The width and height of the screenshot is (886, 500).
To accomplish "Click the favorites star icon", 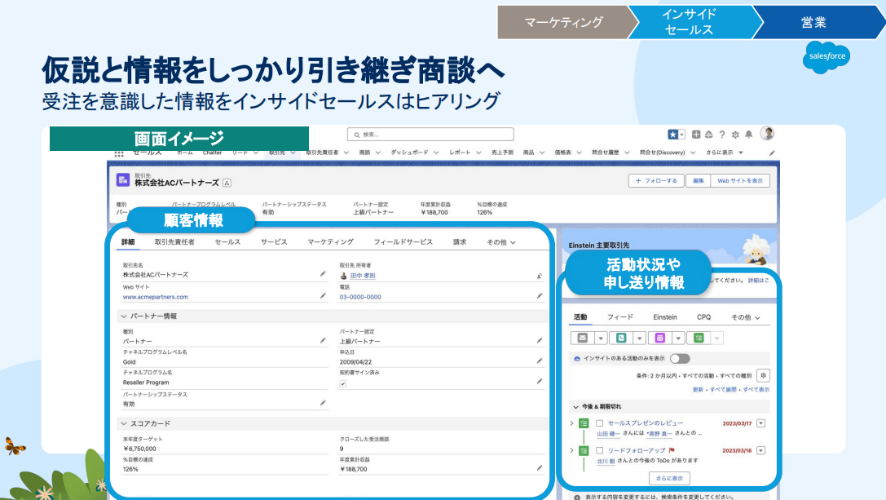I will 672,134.
